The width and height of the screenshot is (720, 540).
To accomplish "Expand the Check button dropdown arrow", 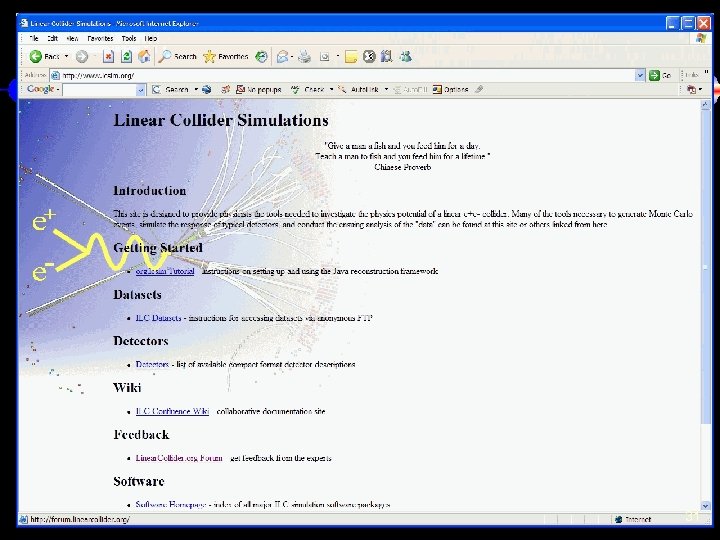I will [x=331, y=90].
